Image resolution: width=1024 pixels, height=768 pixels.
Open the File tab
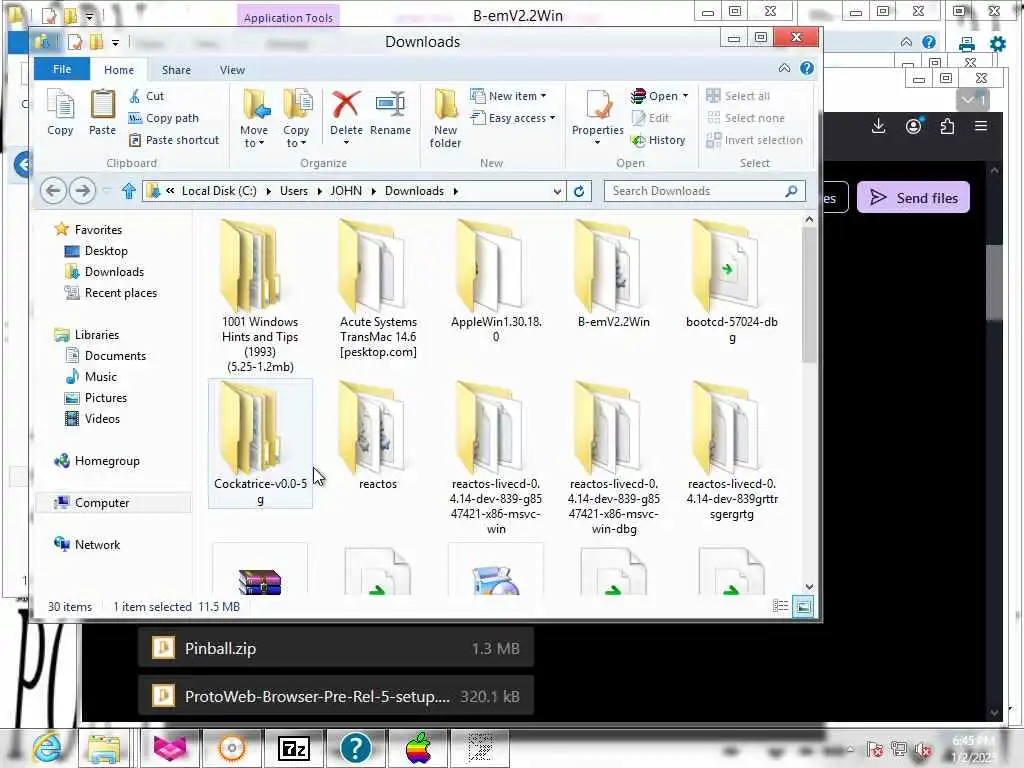62,69
